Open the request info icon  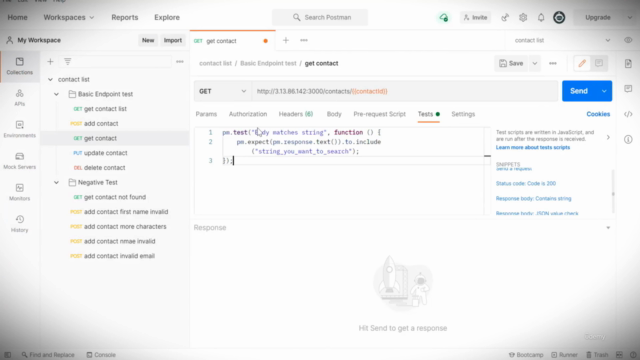click(x=628, y=140)
